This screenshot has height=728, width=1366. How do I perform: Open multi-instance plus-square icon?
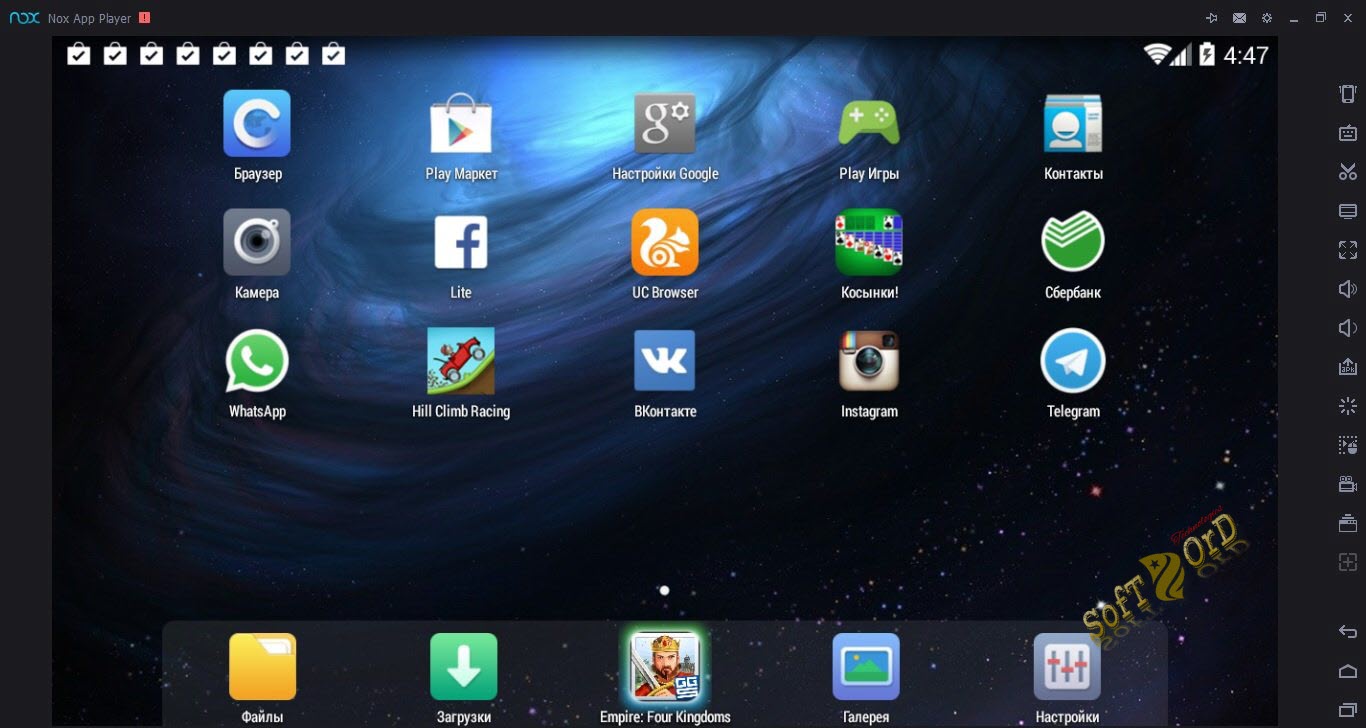(x=1348, y=562)
